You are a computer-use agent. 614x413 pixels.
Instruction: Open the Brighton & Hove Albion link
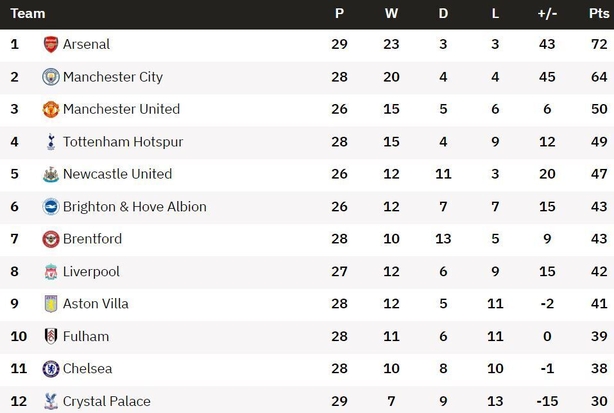click(x=135, y=207)
